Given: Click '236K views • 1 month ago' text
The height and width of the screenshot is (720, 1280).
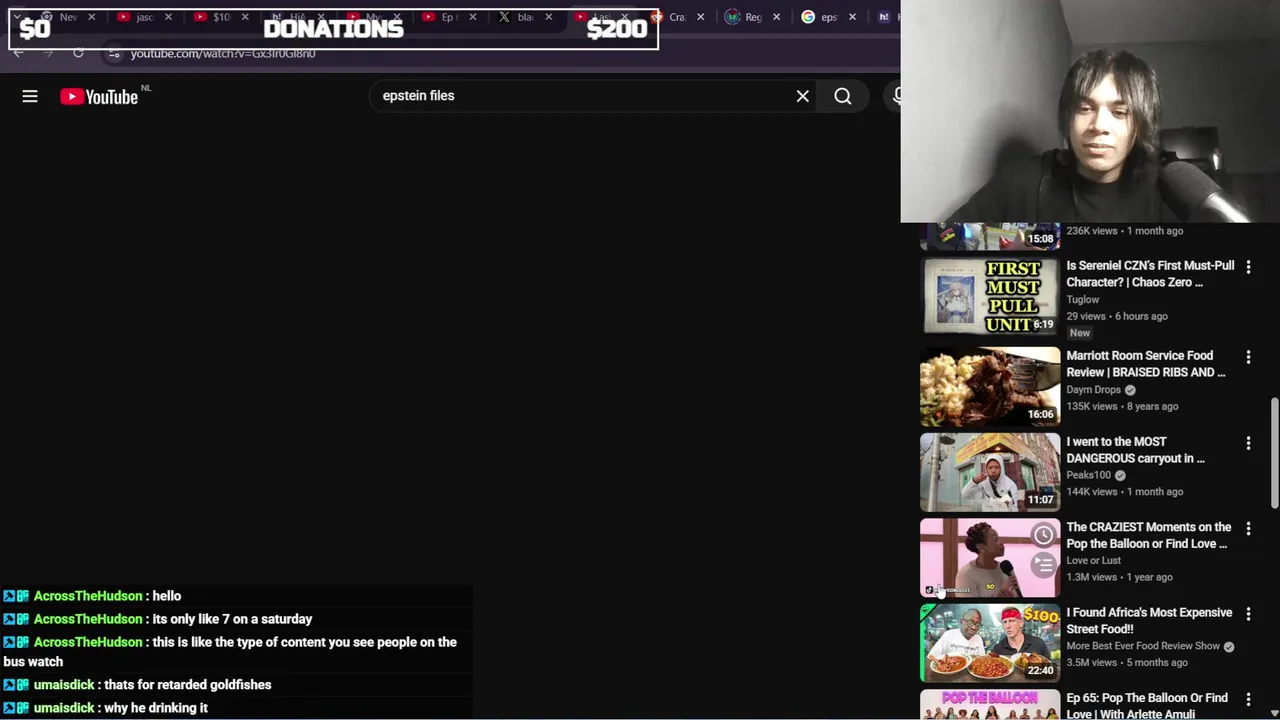Looking at the screenshot, I should click(x=1125, y=231).
